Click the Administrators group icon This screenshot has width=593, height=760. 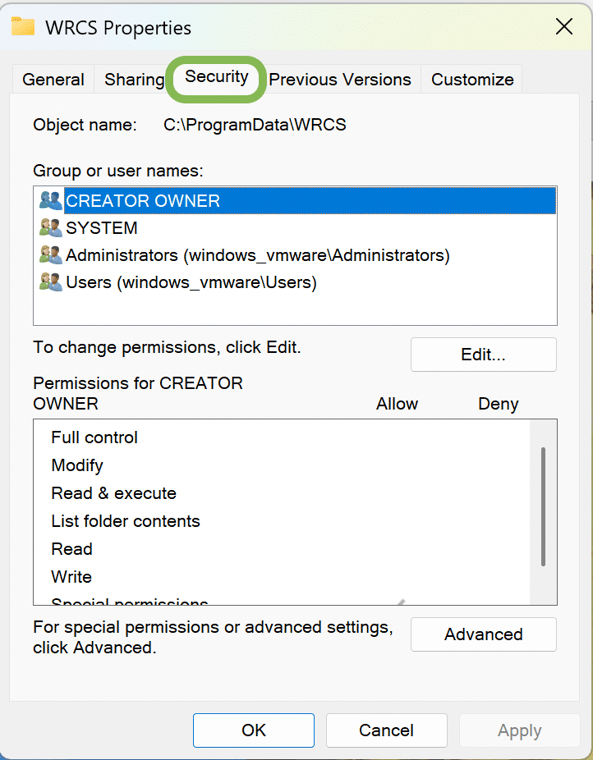[x=51, y=255]
